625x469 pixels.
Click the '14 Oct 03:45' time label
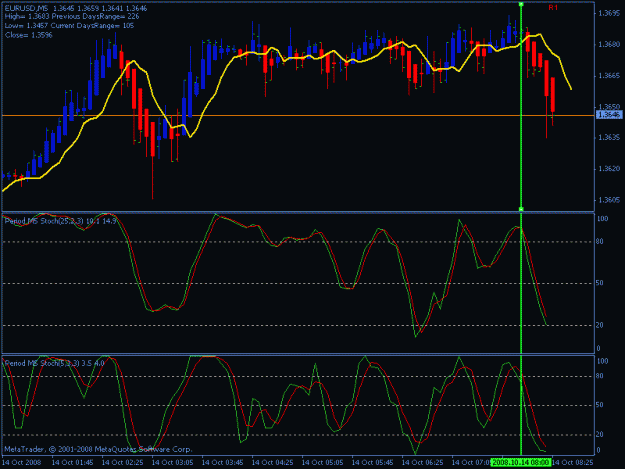222,463
